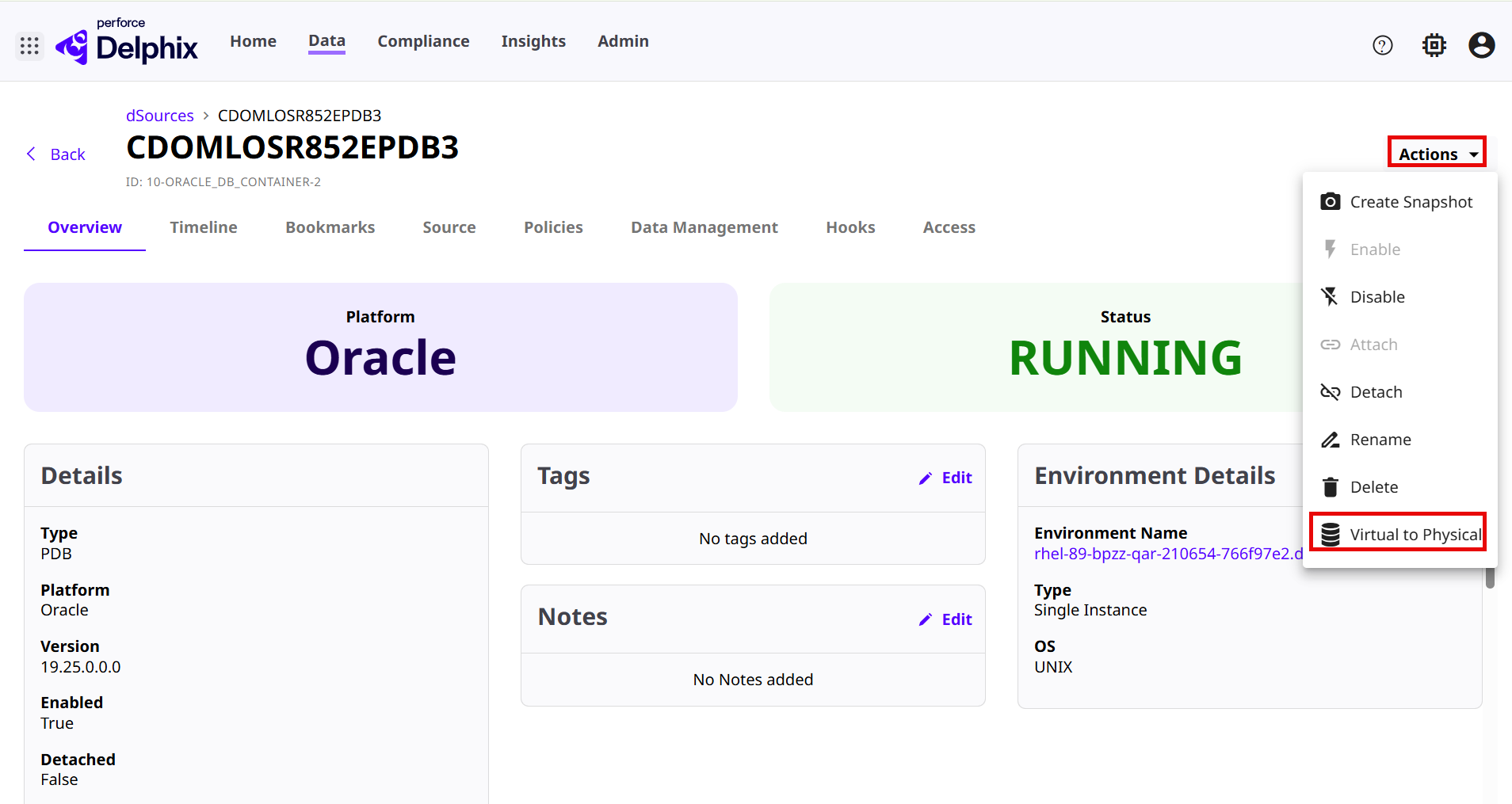Click the Delphix logo

point(127,41)
